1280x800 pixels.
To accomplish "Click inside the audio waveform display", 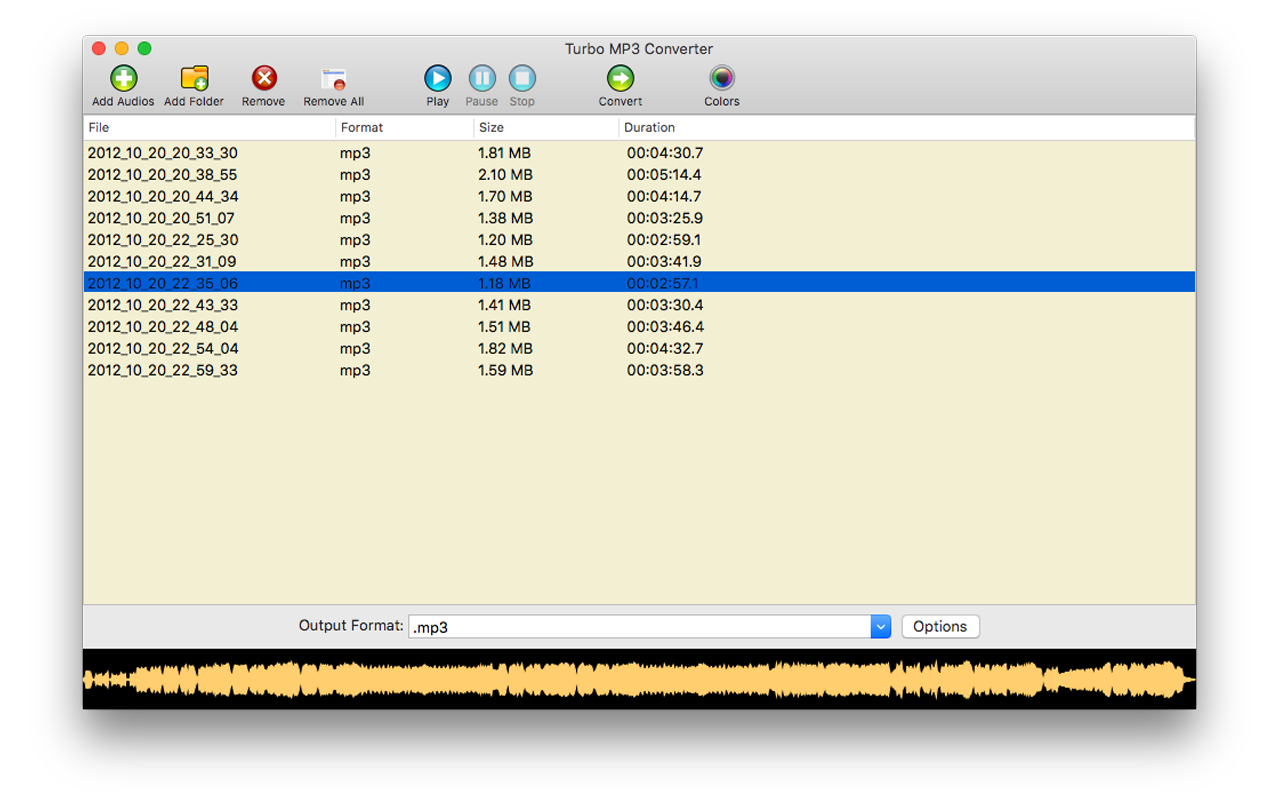I will point(639,679).
